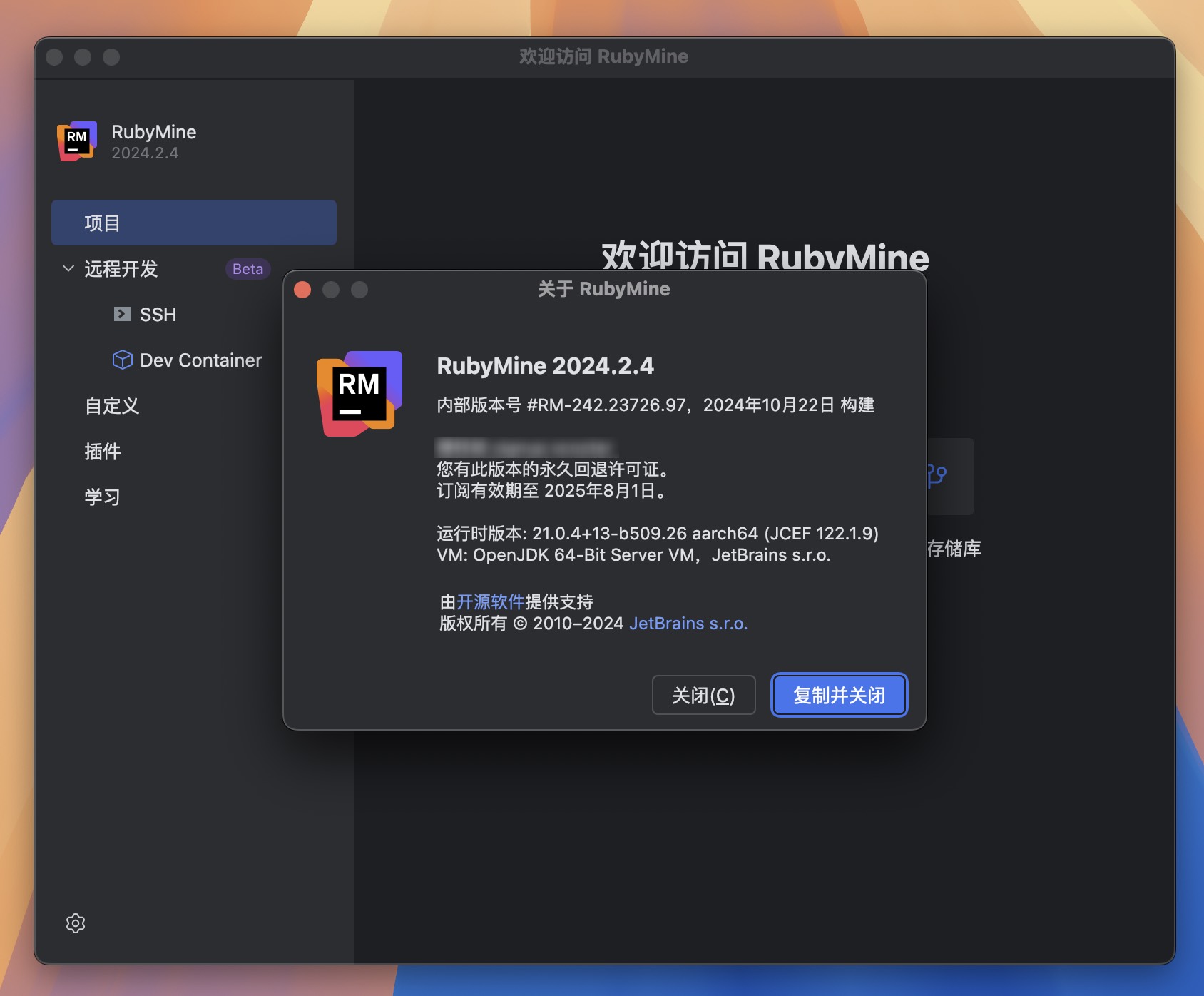
Task: Go to the 自定义 tab
Action: point(112,406)
